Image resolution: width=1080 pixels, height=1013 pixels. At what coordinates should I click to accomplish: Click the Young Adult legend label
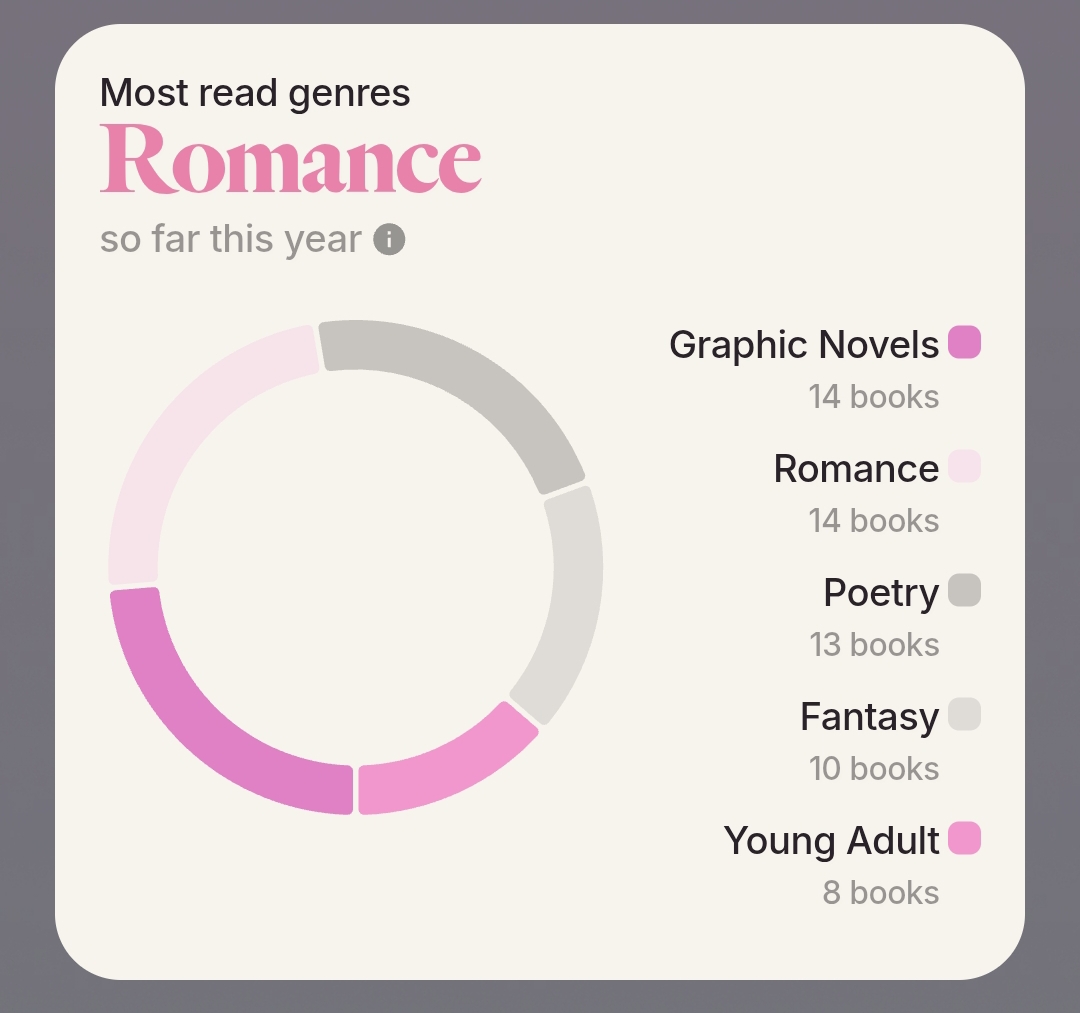[831, 841]
